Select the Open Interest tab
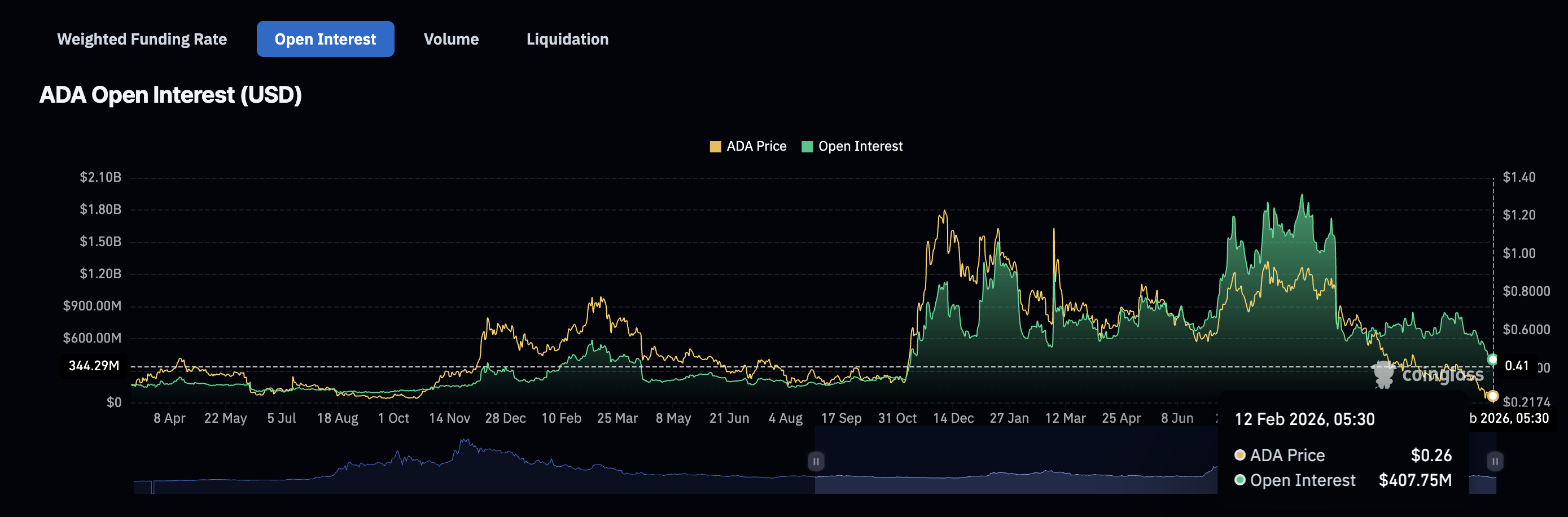The width and height of the screenshot is (1568, 517). [x=325, y=38]
